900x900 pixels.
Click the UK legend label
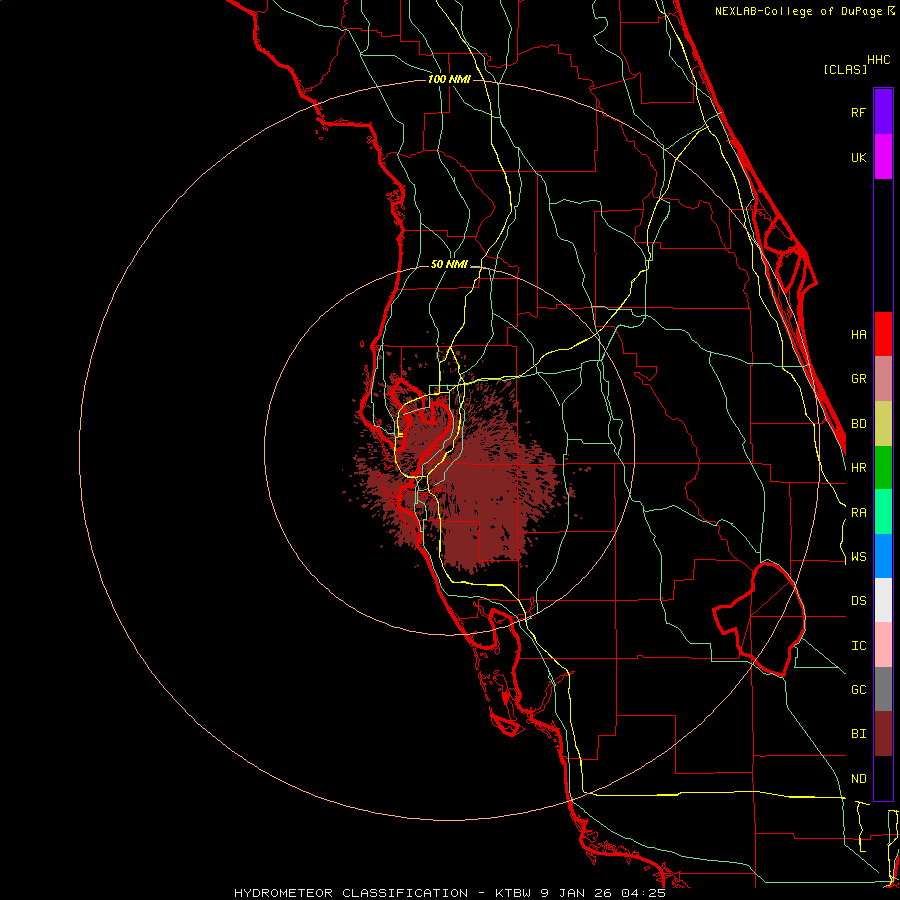pos(858,157)
